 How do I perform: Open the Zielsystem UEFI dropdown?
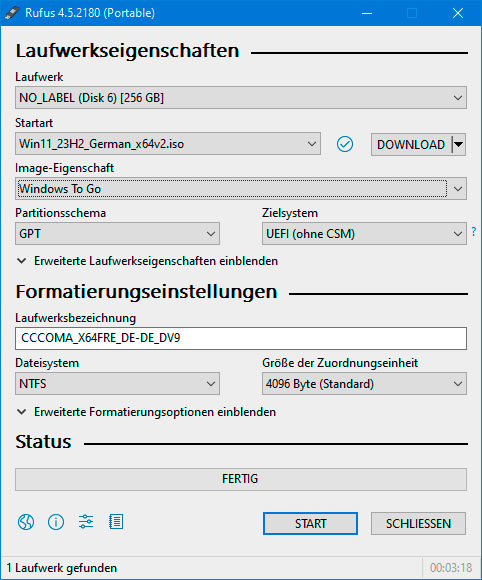pyautogui.click(x=364, y=234)
